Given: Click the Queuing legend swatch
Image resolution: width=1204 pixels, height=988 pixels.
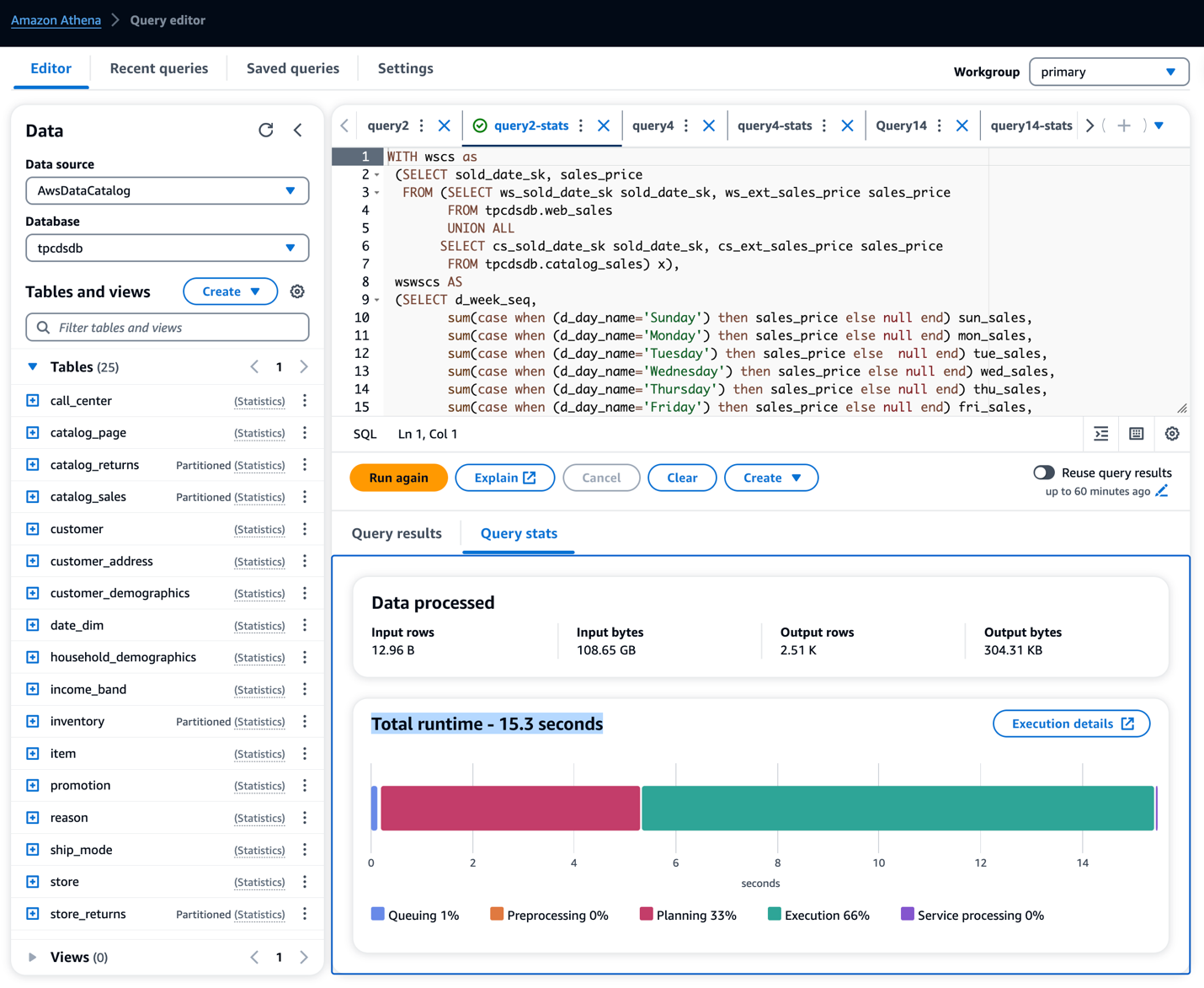Looking at the screenshot, I should click(378, 914).
